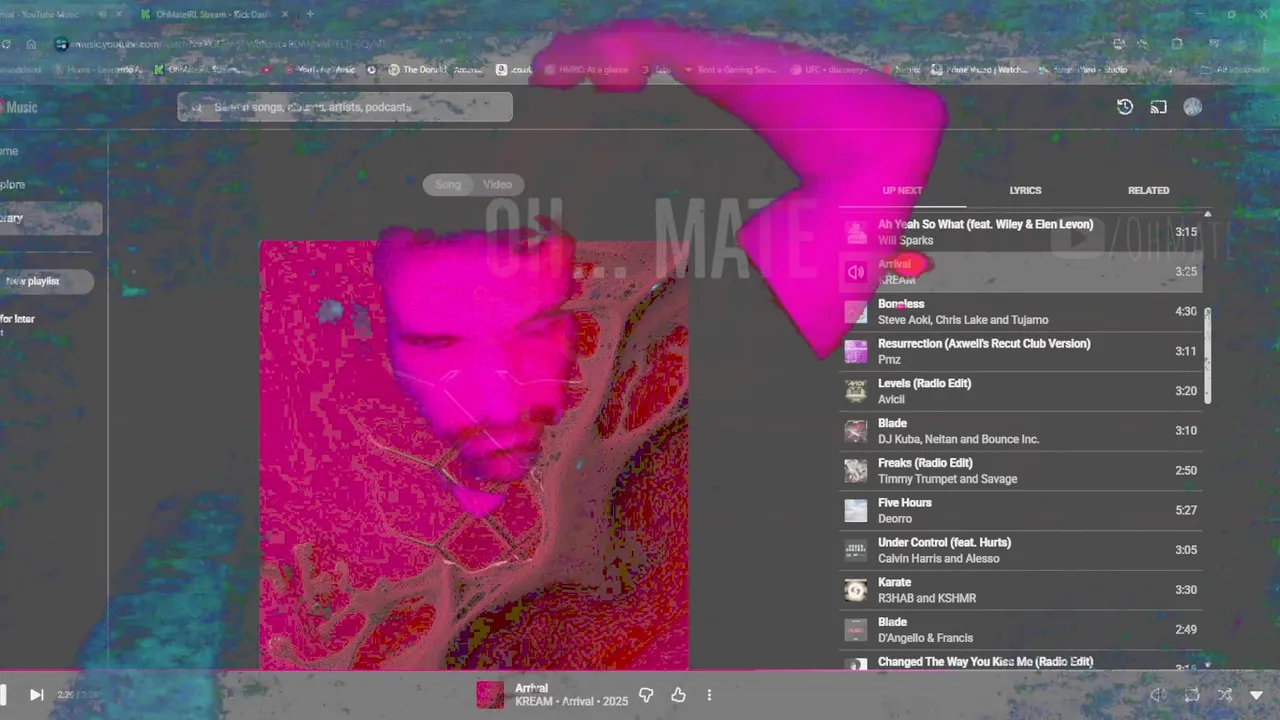Open more actions three-dot menu
Screen dimensions: 1280x720
click(x=709, y=695)
